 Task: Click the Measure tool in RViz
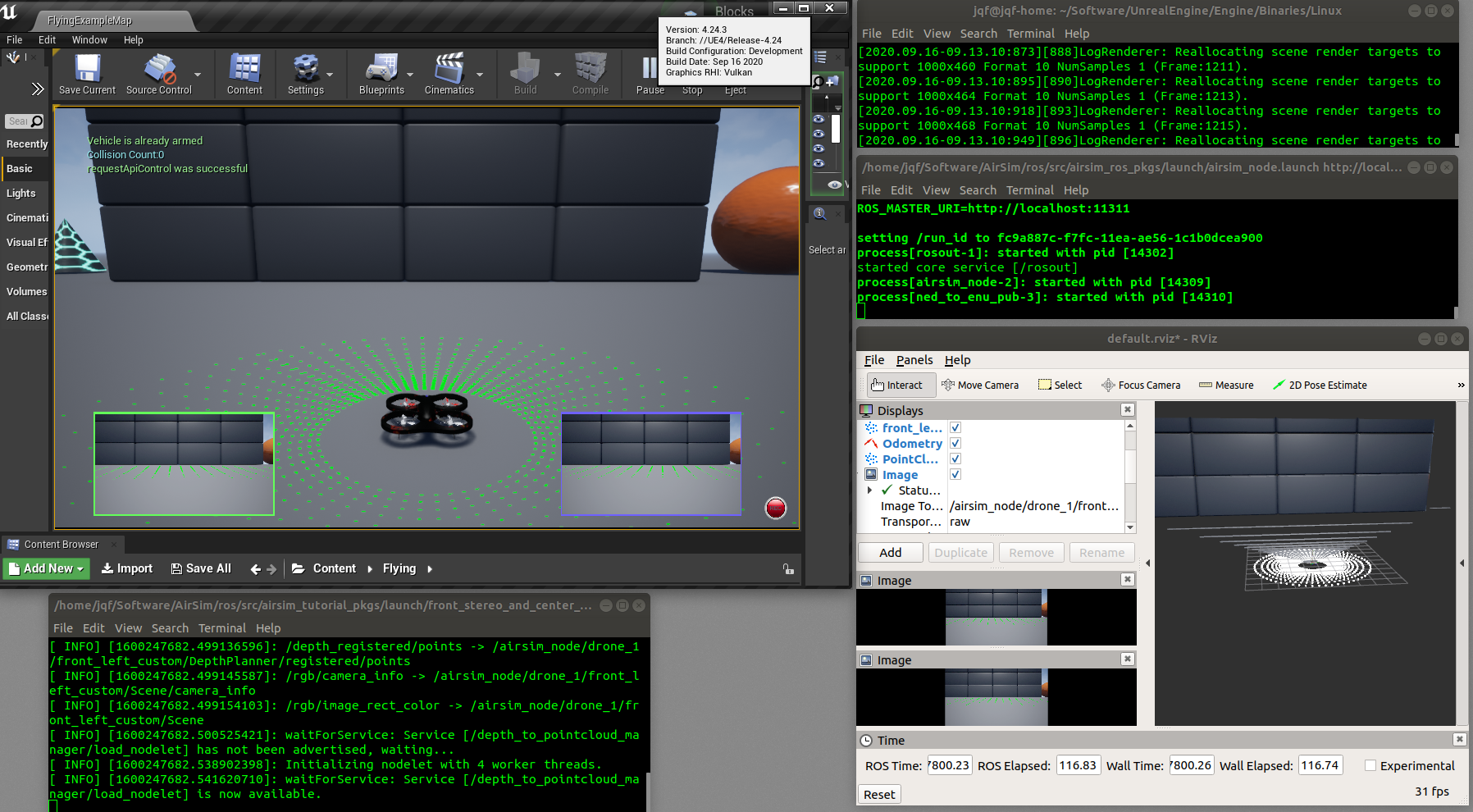click(x=1226, y=385)
